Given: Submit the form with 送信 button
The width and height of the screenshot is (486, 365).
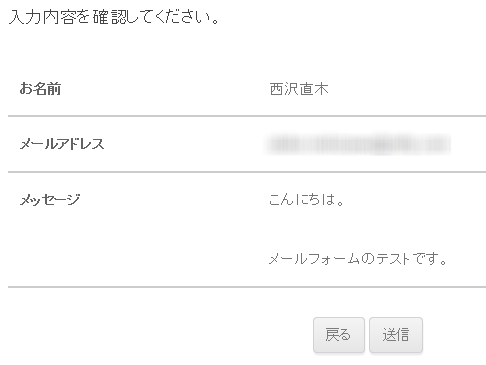Looking at the screenshot, I should click(x=396, y=335).
